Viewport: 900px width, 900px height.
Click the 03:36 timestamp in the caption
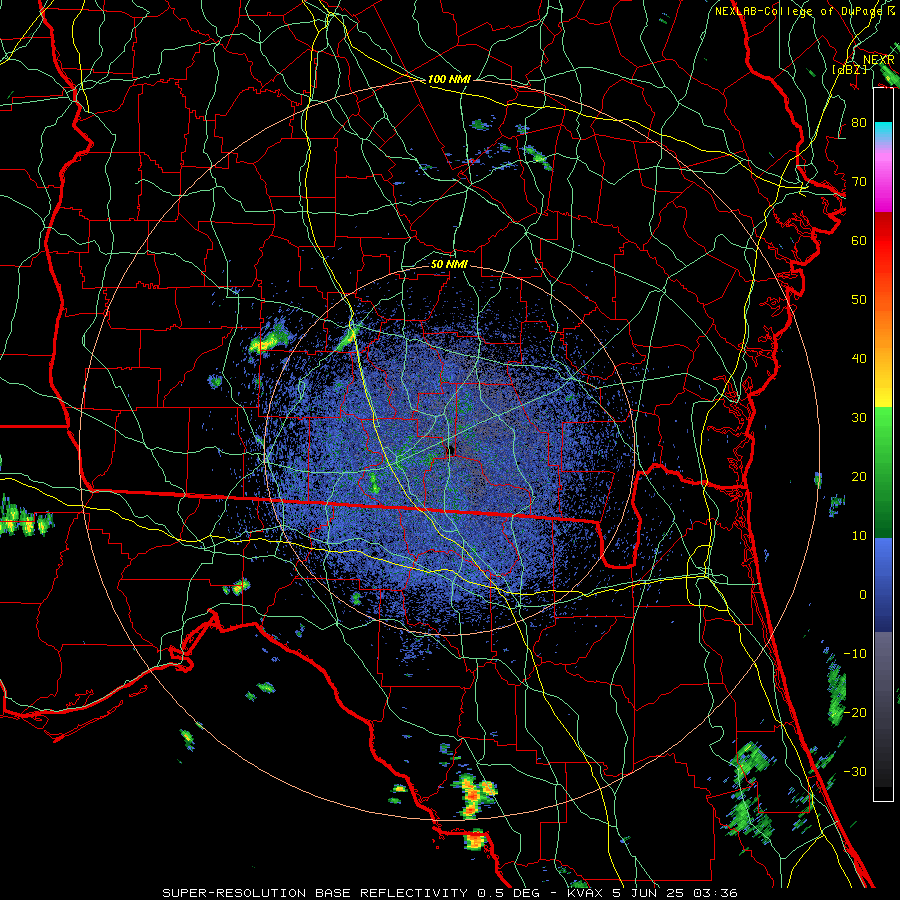(x=714, y=893)
